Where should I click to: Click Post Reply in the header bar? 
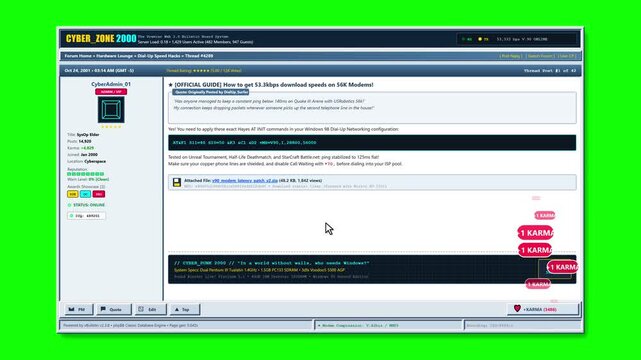pos(511,56)
